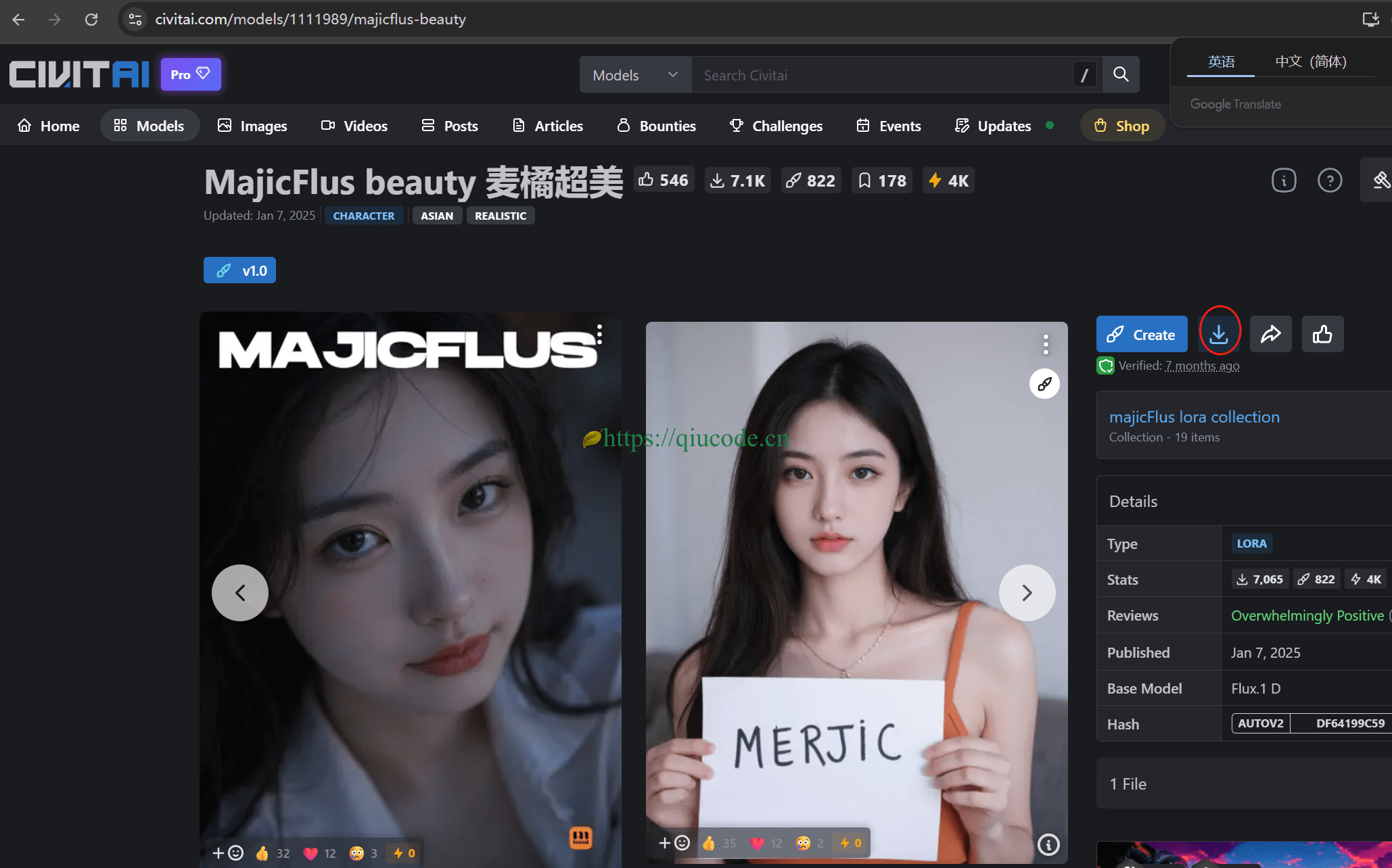Open the Posts navigation item

[450, 126]
